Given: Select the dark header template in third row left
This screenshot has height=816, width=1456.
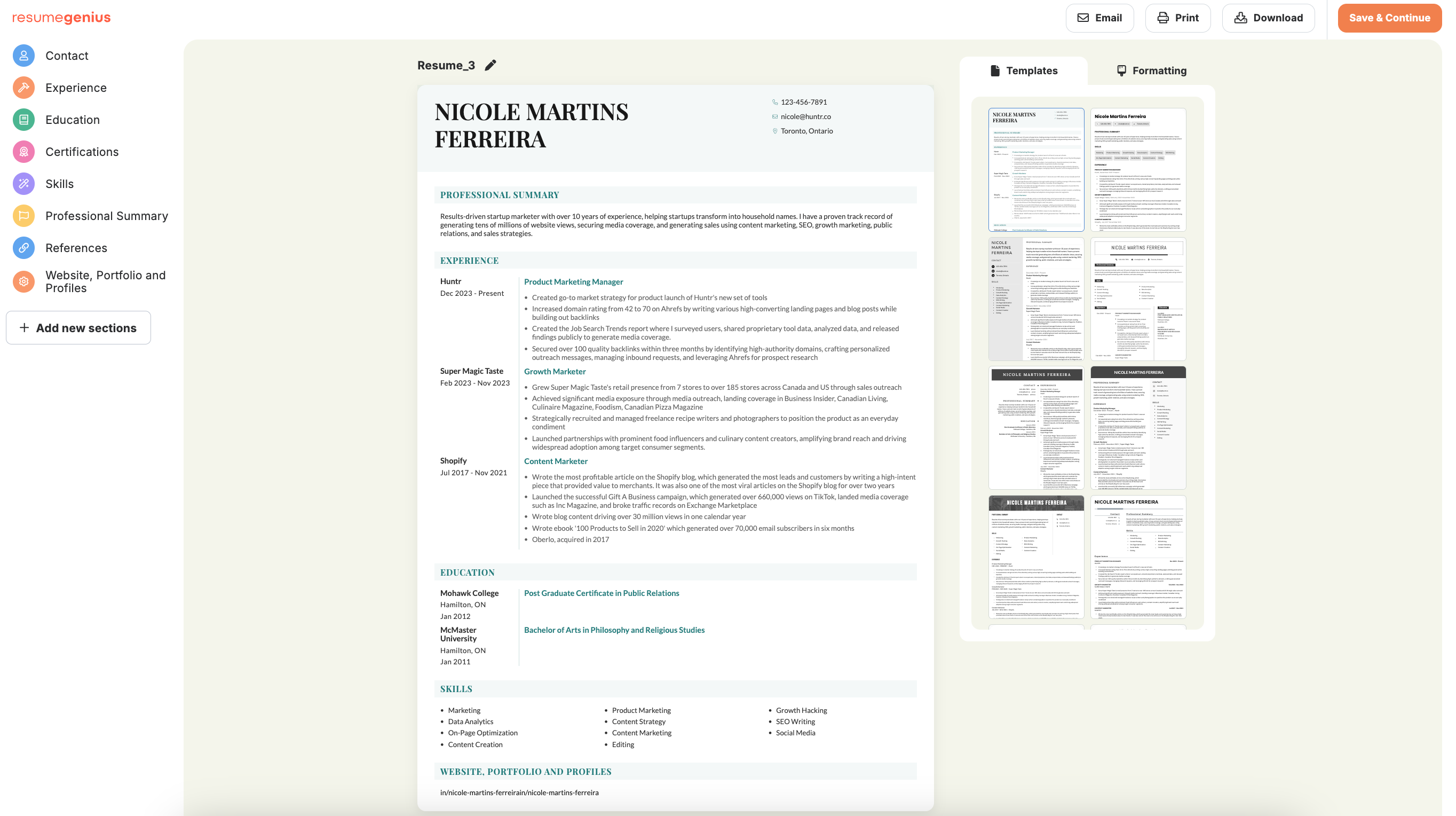Looking at the screenshot, I should (1035, 428).
